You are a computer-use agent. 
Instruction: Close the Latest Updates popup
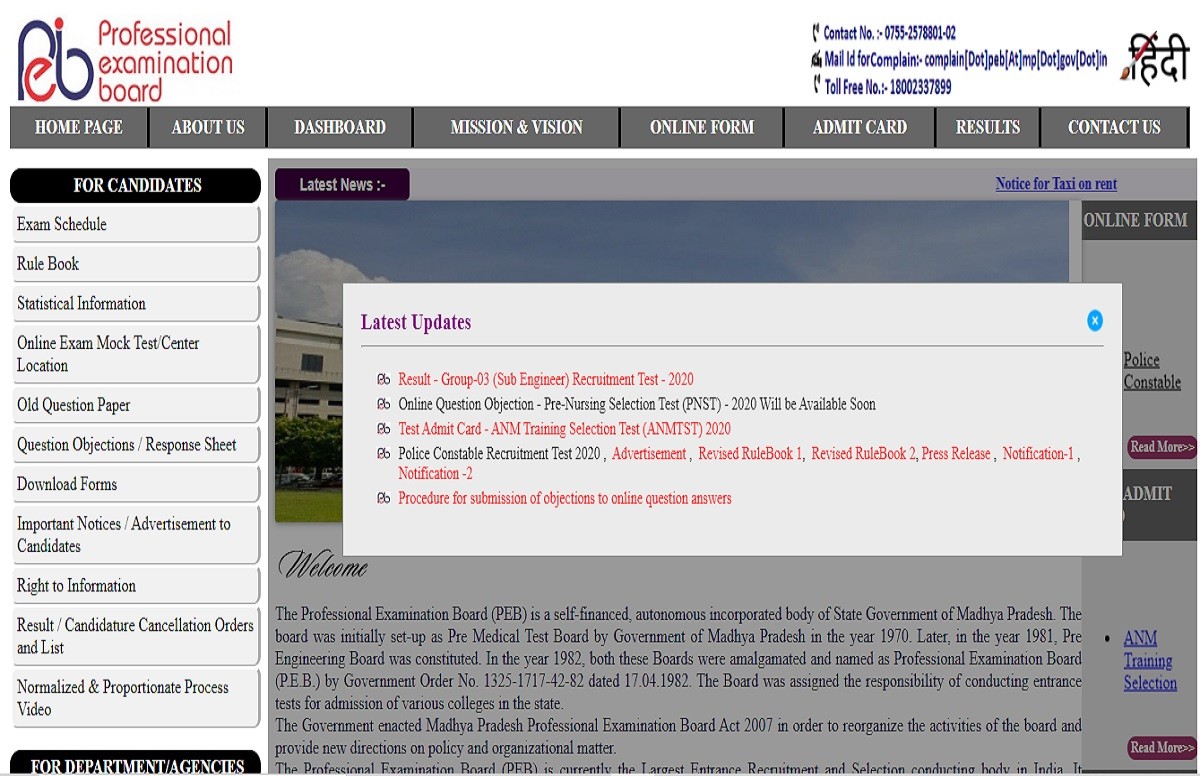coord(1094,320)
